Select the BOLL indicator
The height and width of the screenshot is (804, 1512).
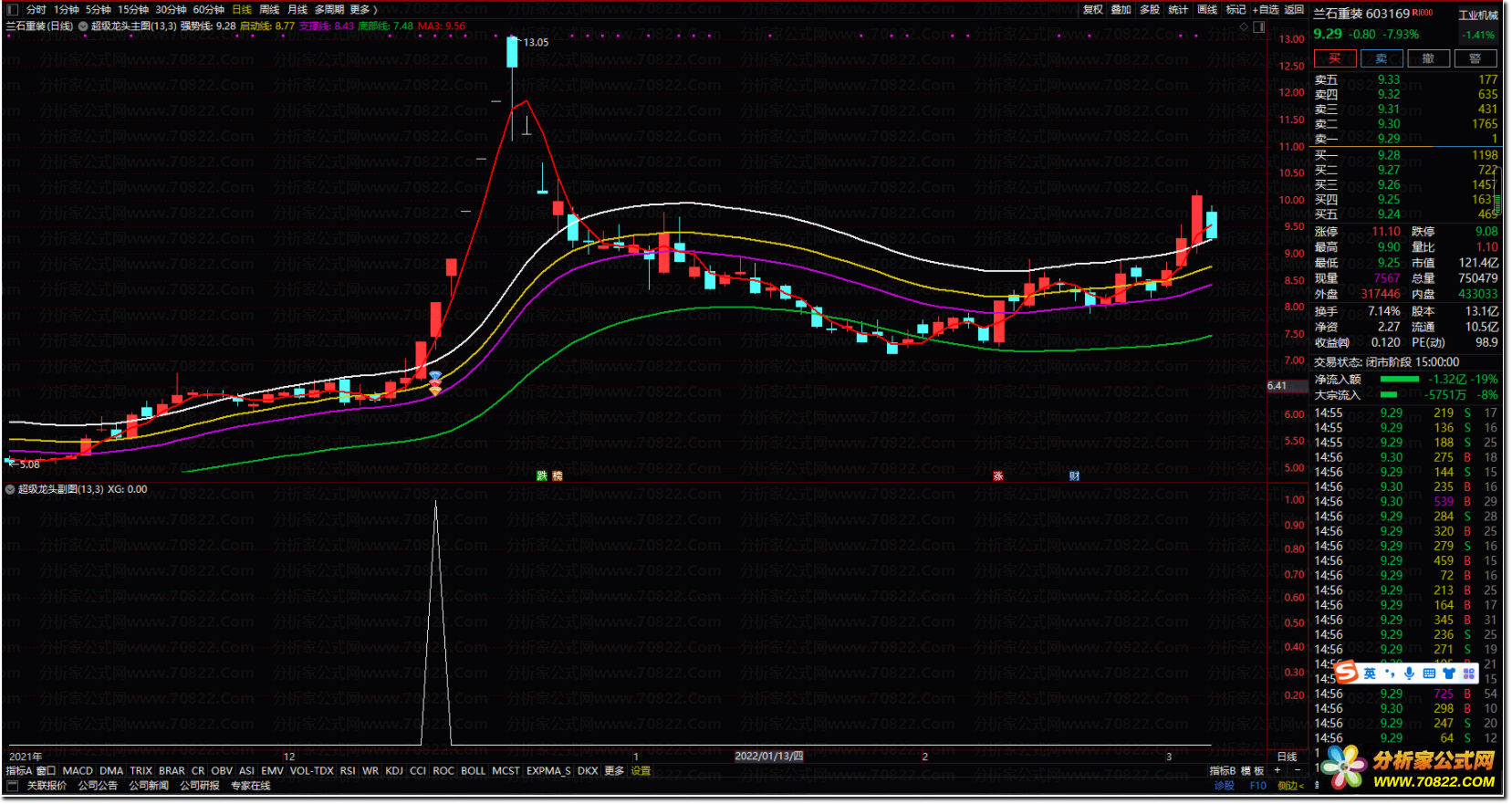474,771
